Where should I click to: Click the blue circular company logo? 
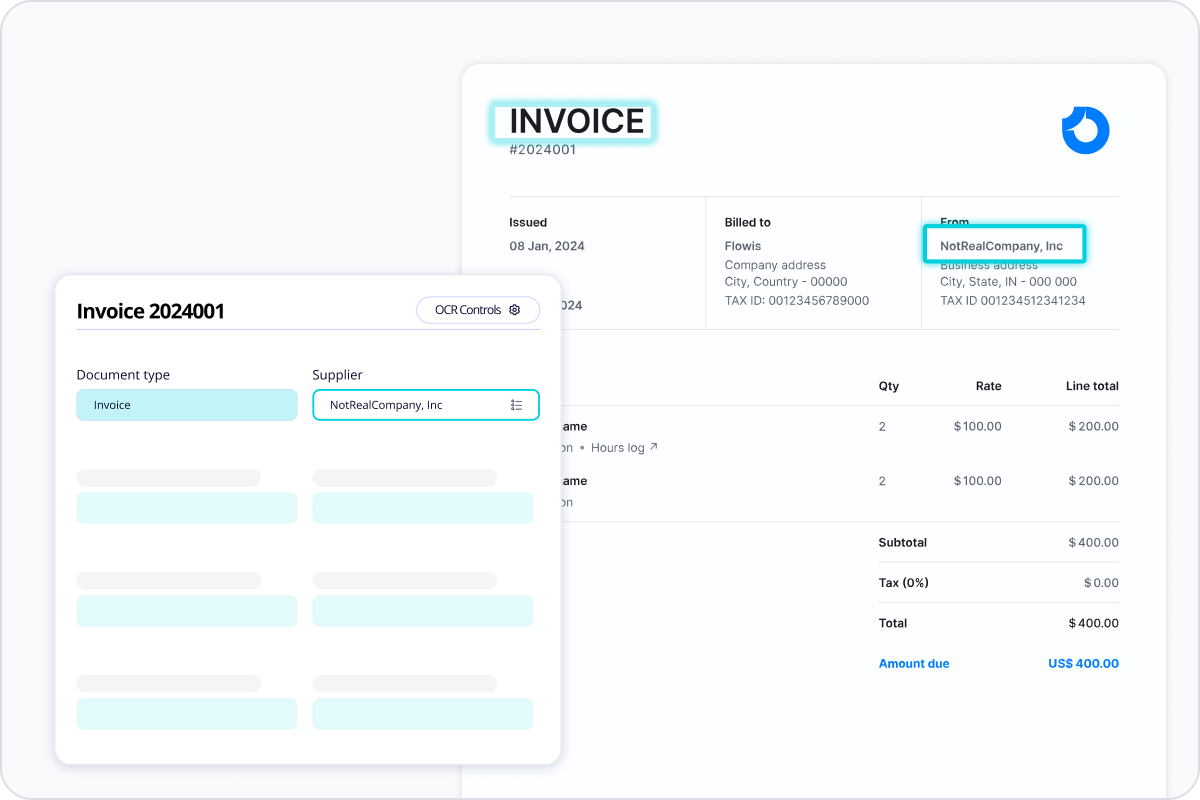click(x=1085, y=130)
